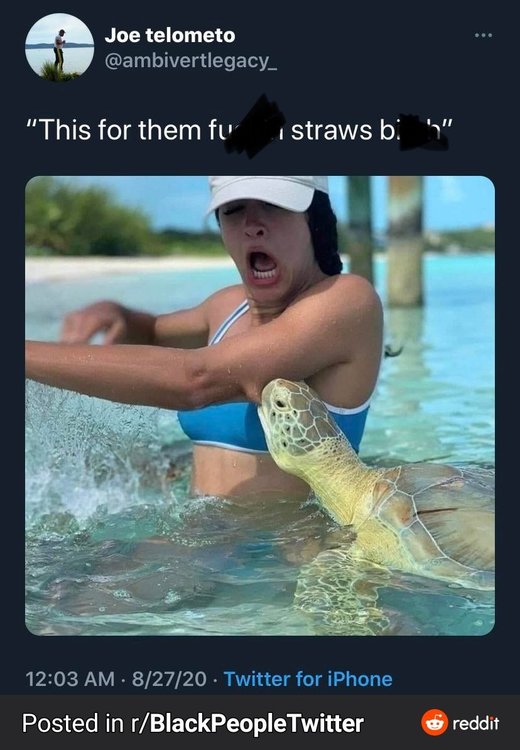Click the white cap in the photo
Image resolution: width=520 pixels, height=750 pixels.
(269, 192)
